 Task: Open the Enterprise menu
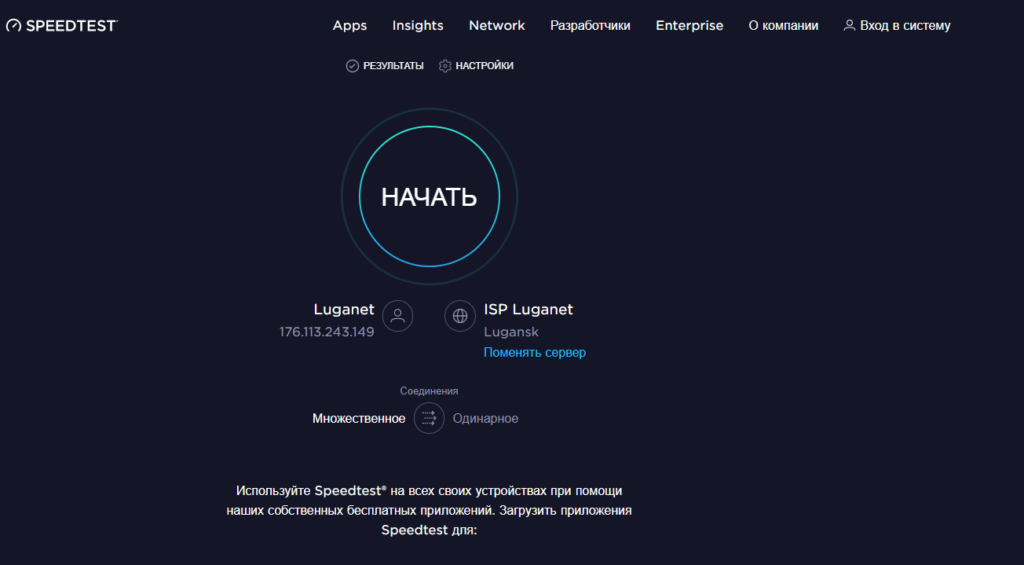pos(689,26)
